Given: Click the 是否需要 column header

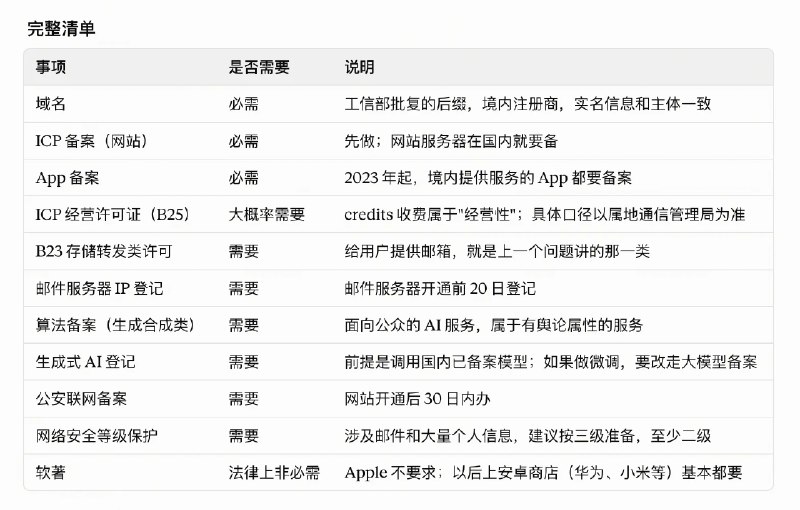Looking at the screenshot, I should coord(259,67).
